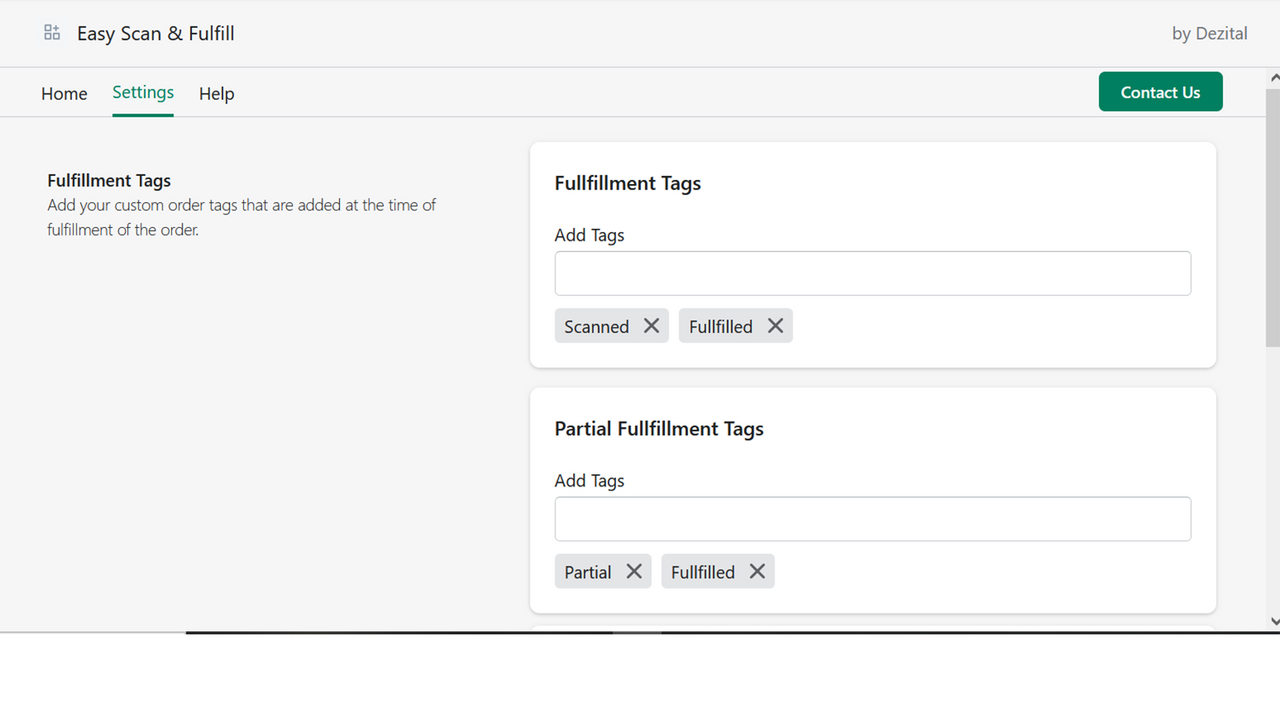The image size is (1280, 720).
Task: Switch to the Home tab
Action: click(x=64, y=93)
